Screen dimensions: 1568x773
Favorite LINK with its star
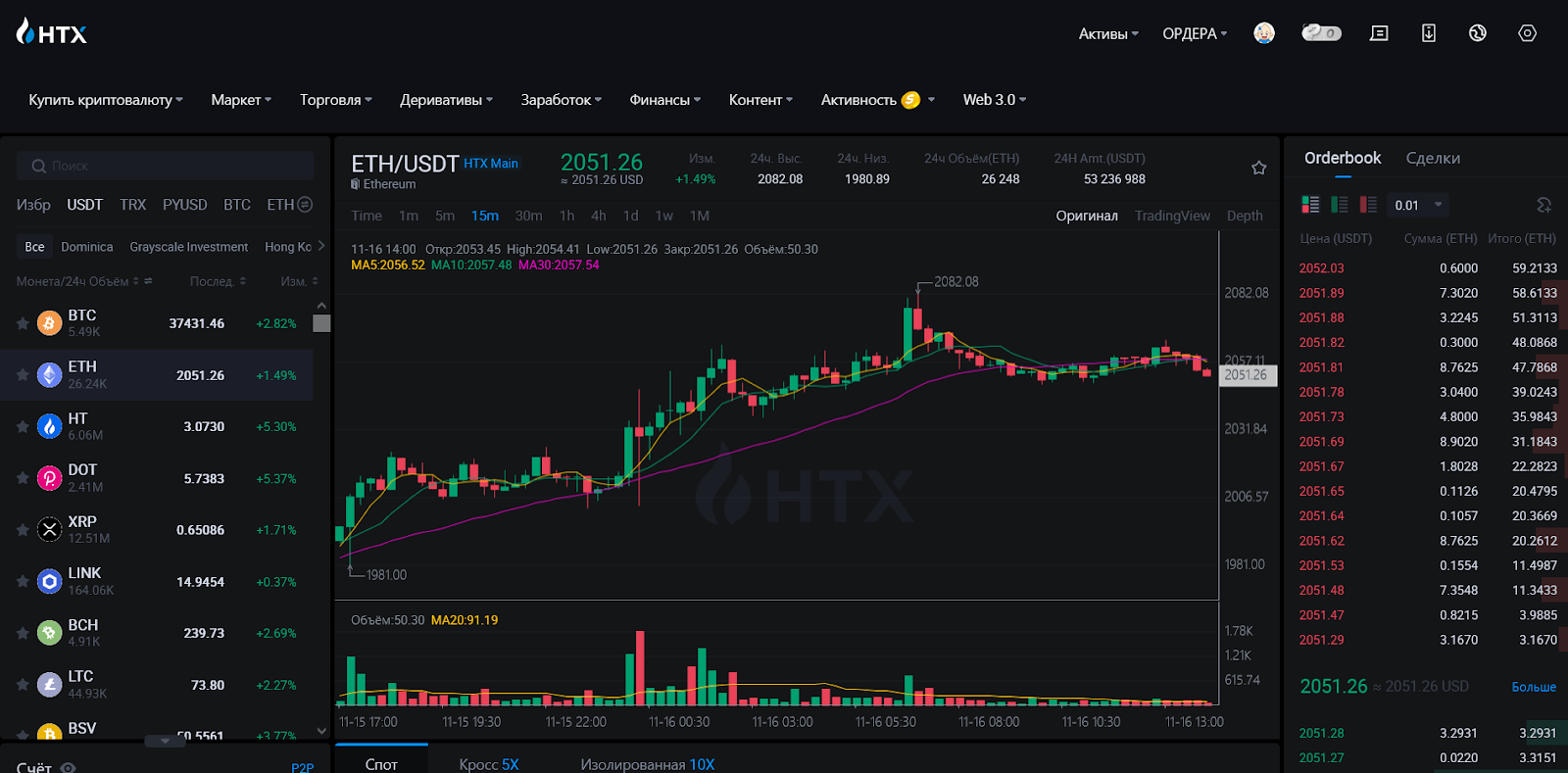point(23,581)
